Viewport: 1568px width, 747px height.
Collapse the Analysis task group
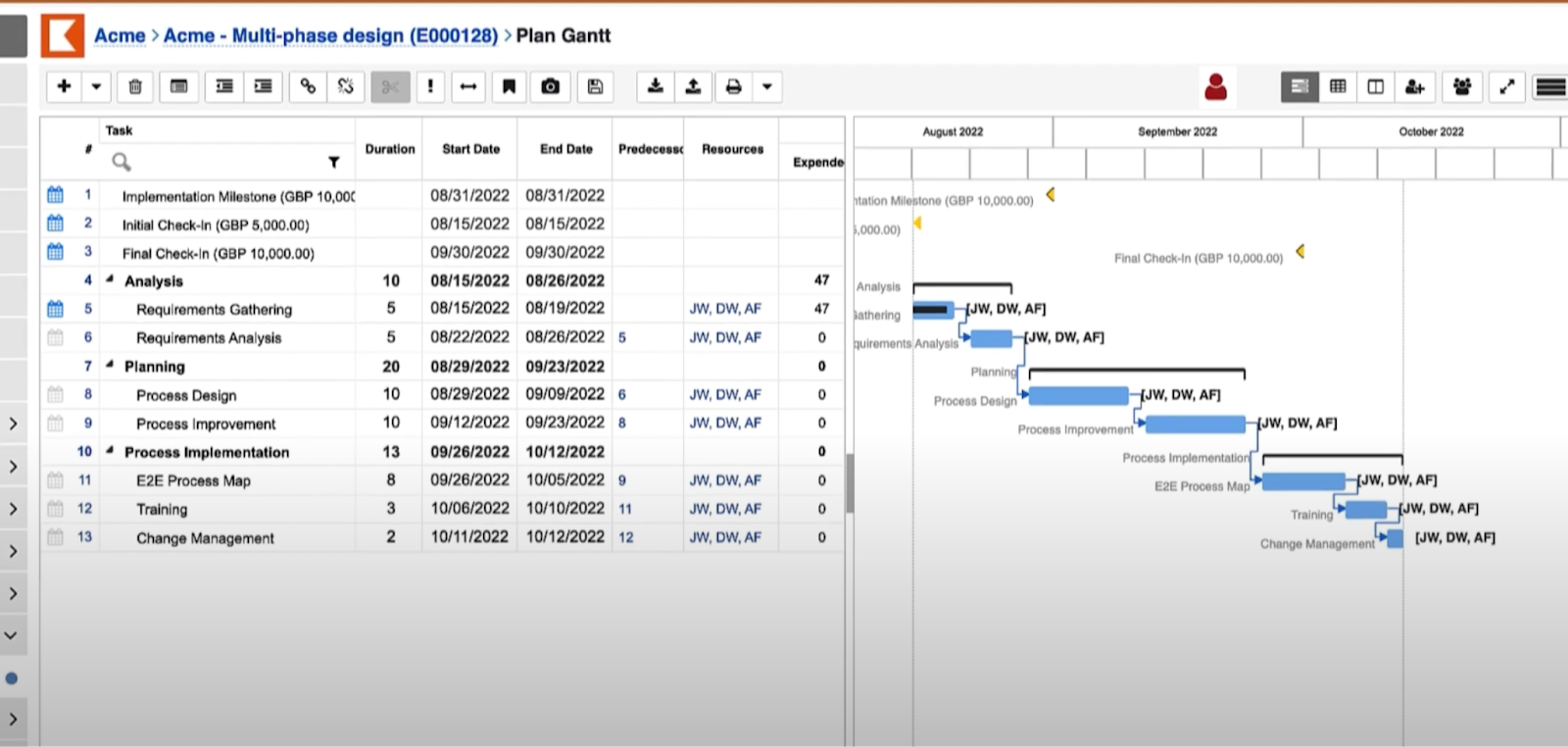coord(110,280)
